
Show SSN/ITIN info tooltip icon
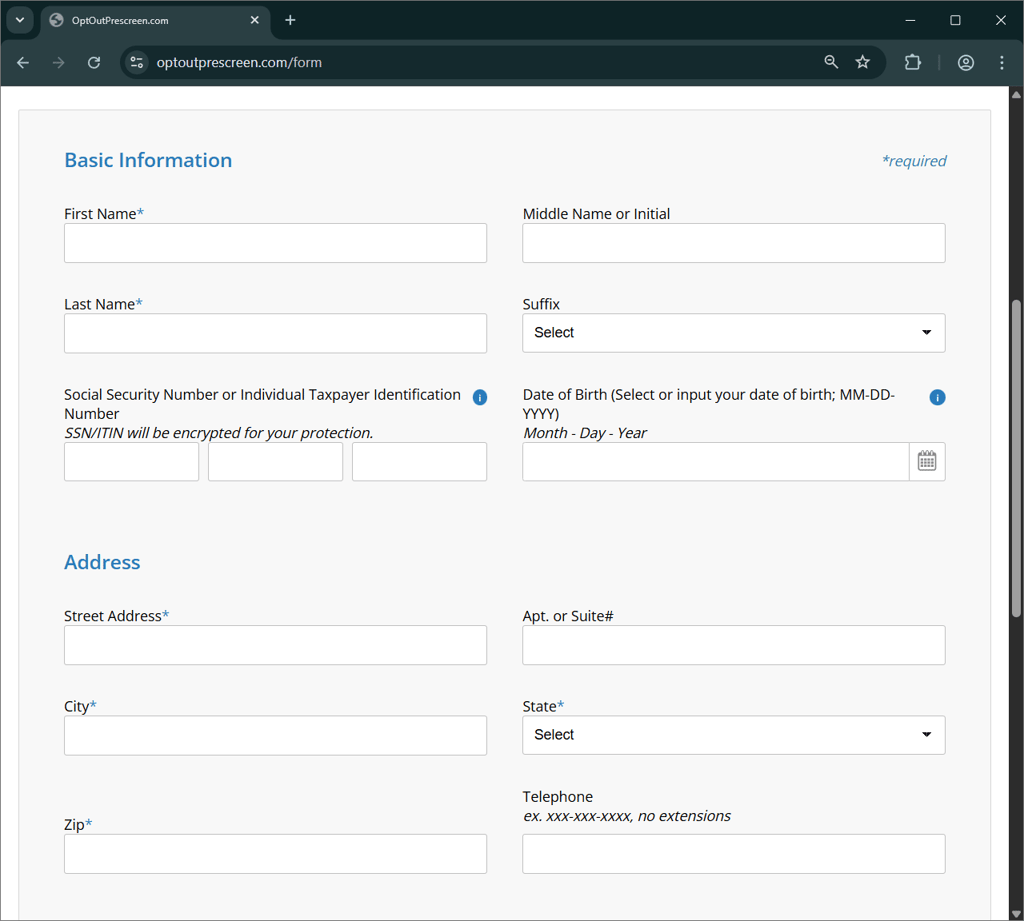[480, 397]
